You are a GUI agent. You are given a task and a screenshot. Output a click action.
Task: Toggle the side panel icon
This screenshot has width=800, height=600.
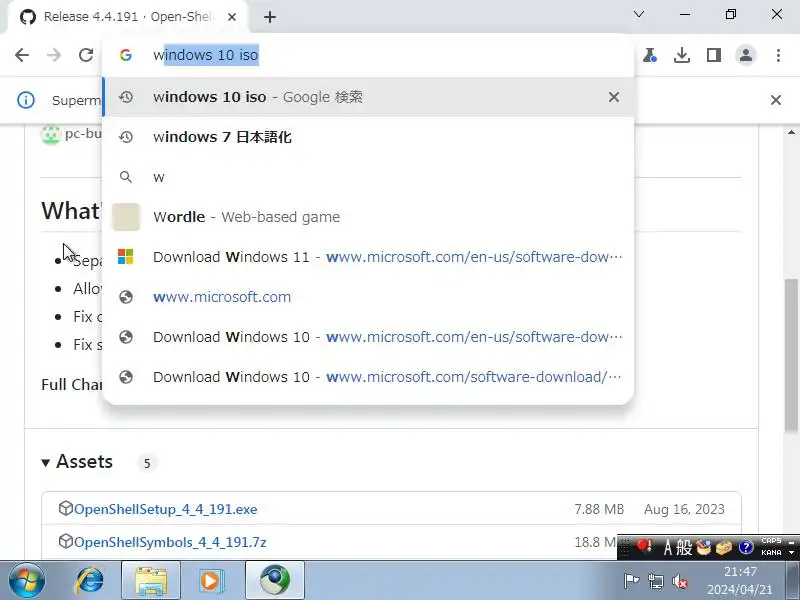point(714,55)
